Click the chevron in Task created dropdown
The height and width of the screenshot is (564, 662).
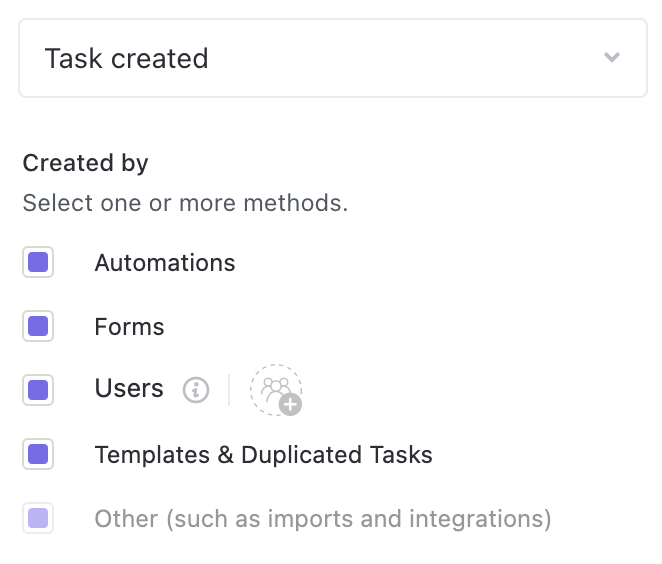612,58
